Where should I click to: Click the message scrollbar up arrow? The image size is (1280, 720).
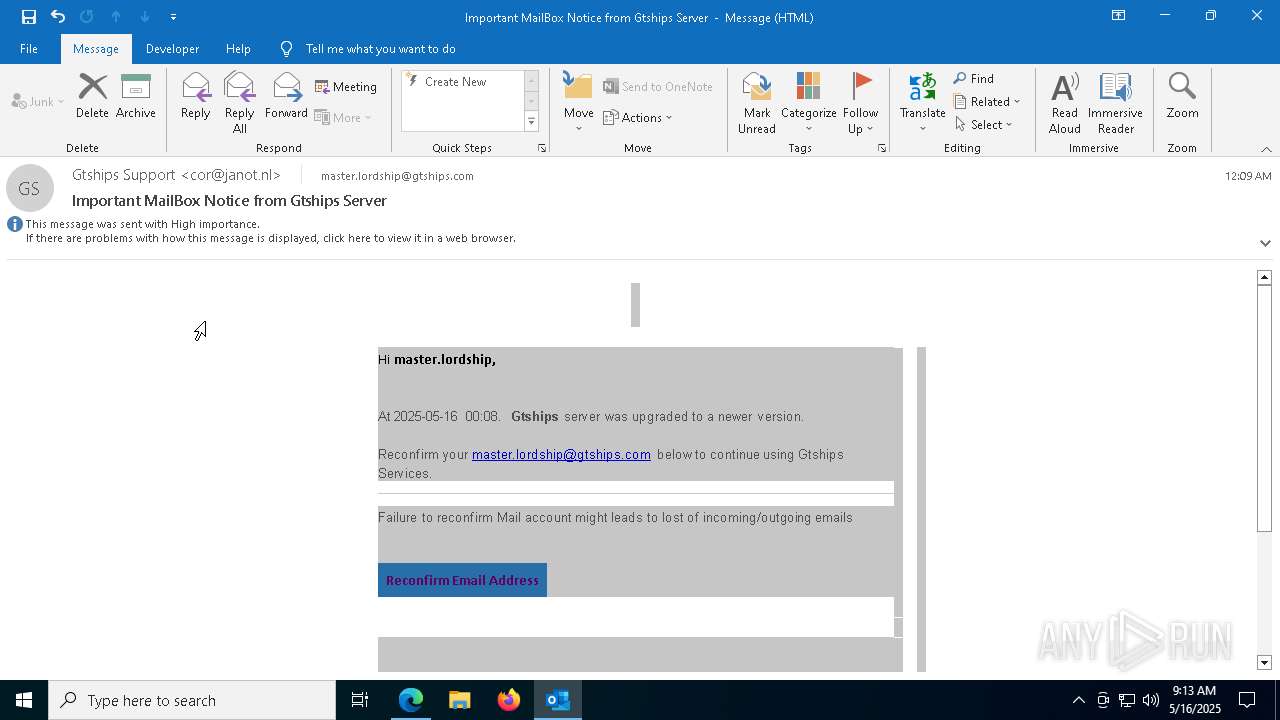tap(1264, 277)
